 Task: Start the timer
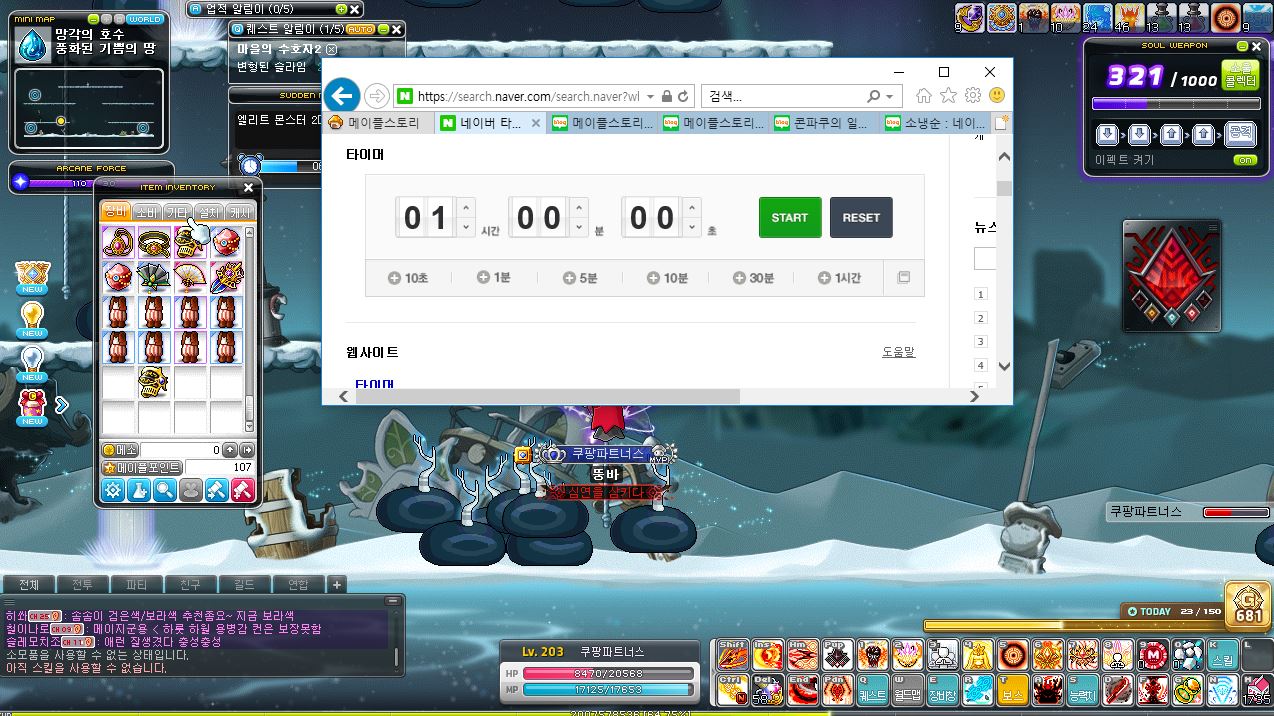790,217
